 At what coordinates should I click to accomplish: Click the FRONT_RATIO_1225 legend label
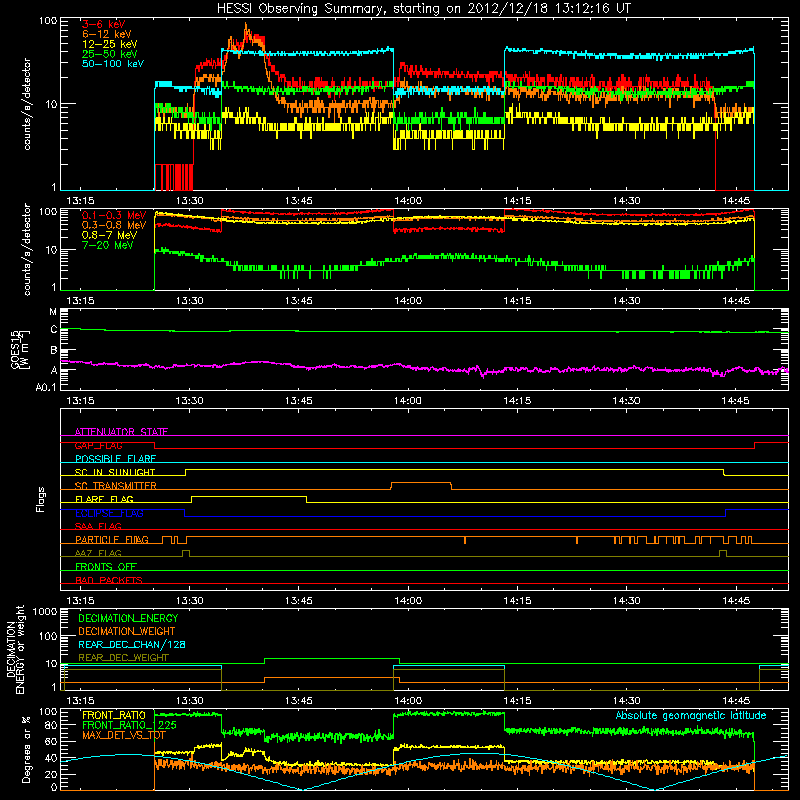[x=130, y=725]
